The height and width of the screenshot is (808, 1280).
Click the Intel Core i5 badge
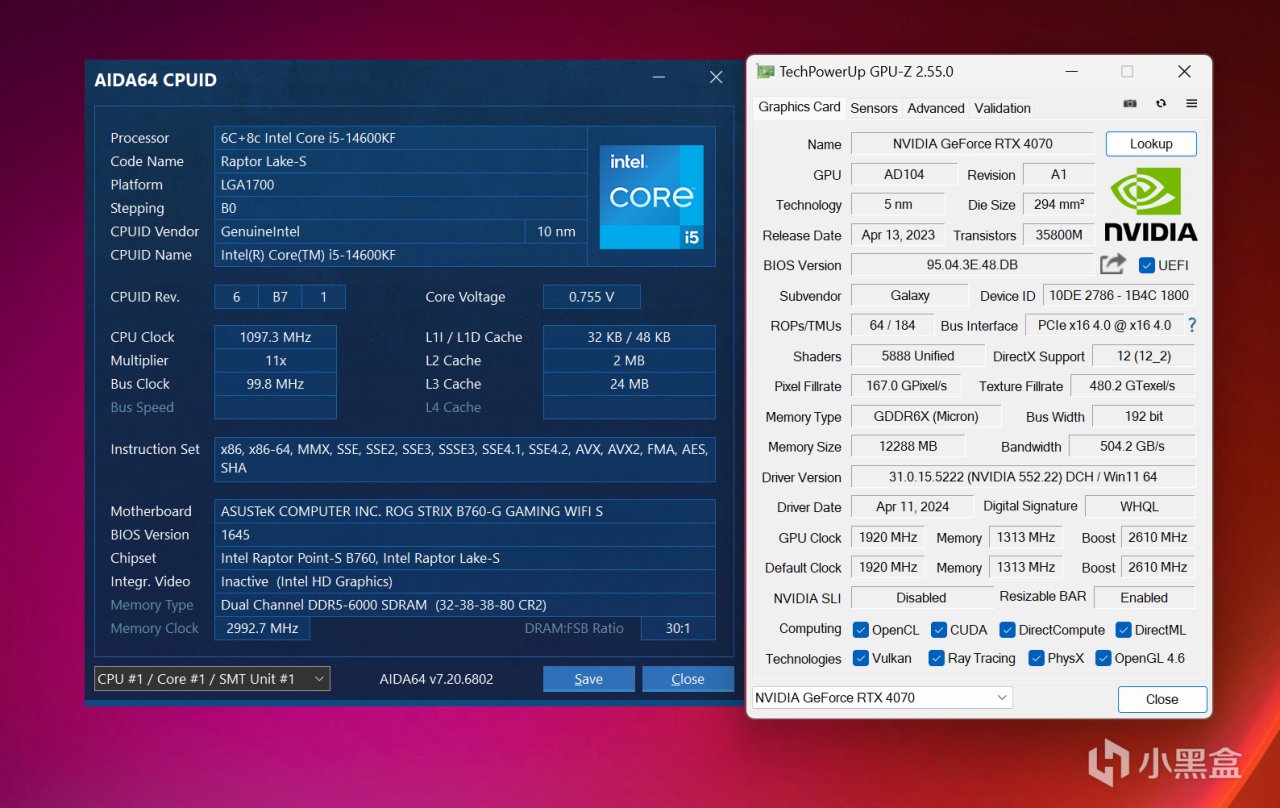[651, 196]
